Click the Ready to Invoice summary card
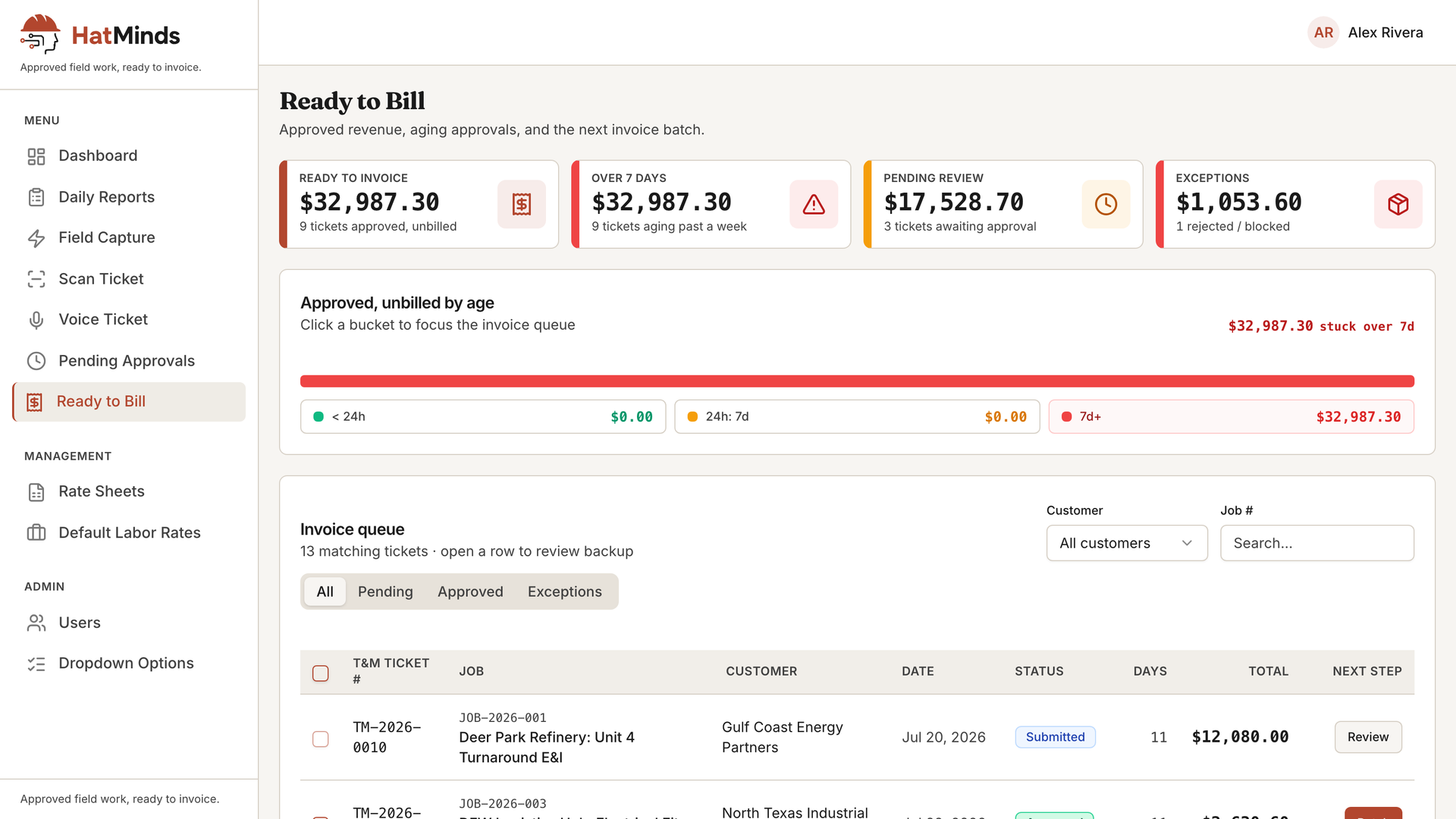 [419, 204]
